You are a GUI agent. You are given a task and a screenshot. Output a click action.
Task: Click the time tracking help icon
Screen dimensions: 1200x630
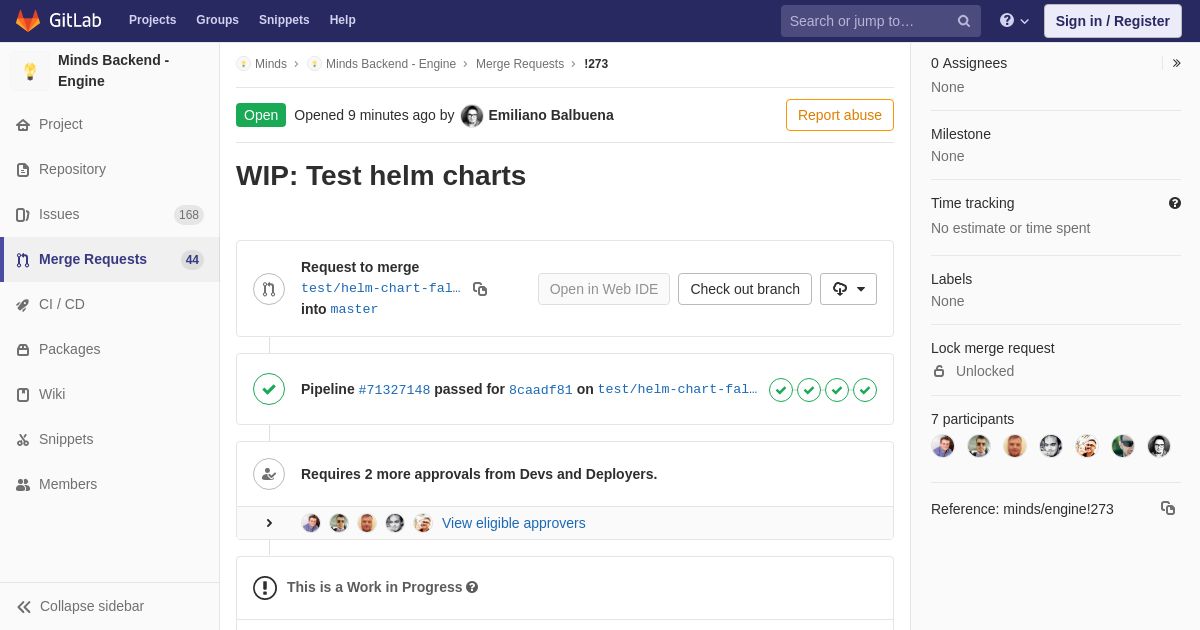(x=1174, y=203)
